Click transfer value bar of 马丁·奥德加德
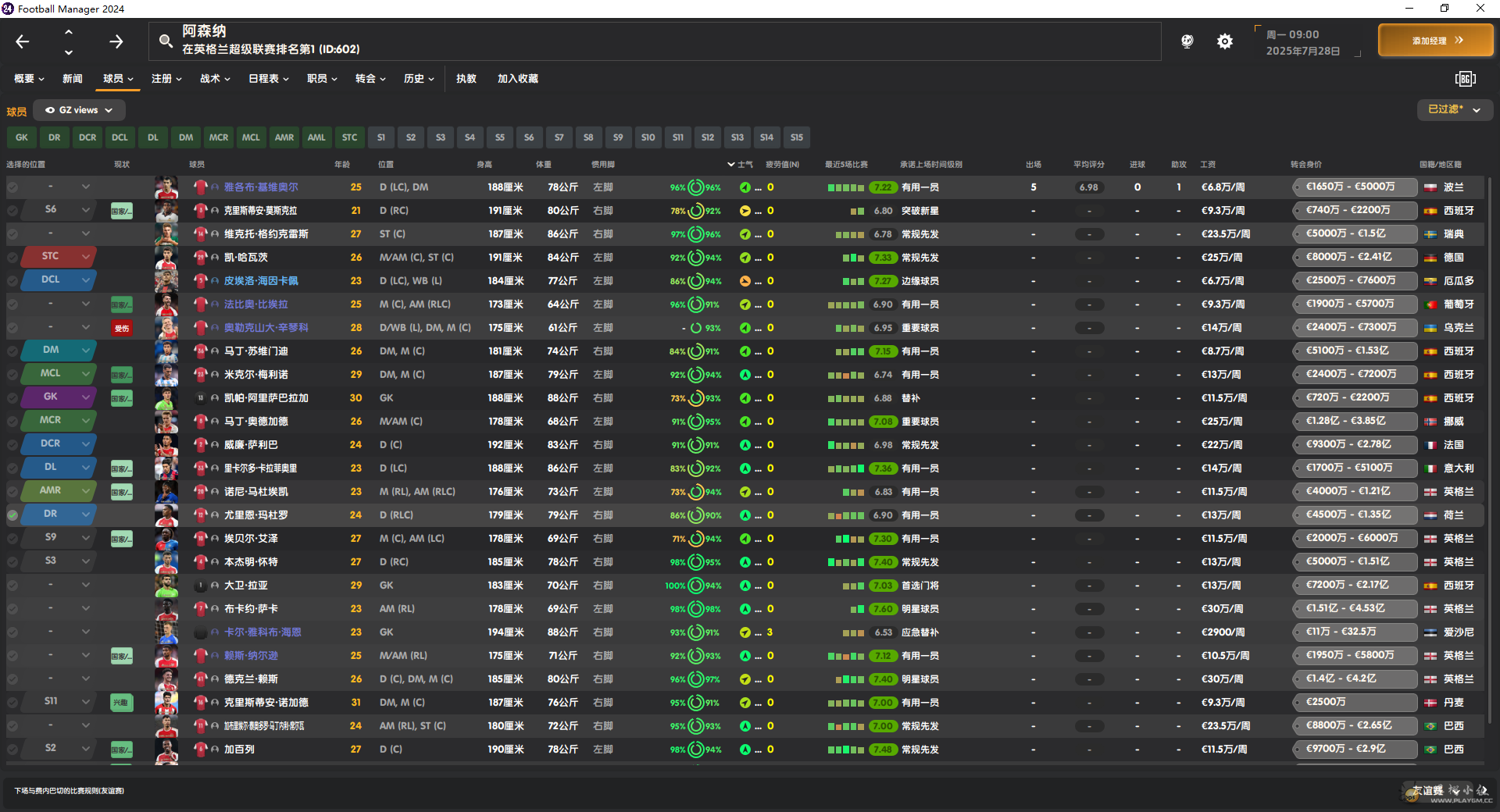Viewport: 1500px width, 812px height. pos(1355,421)
